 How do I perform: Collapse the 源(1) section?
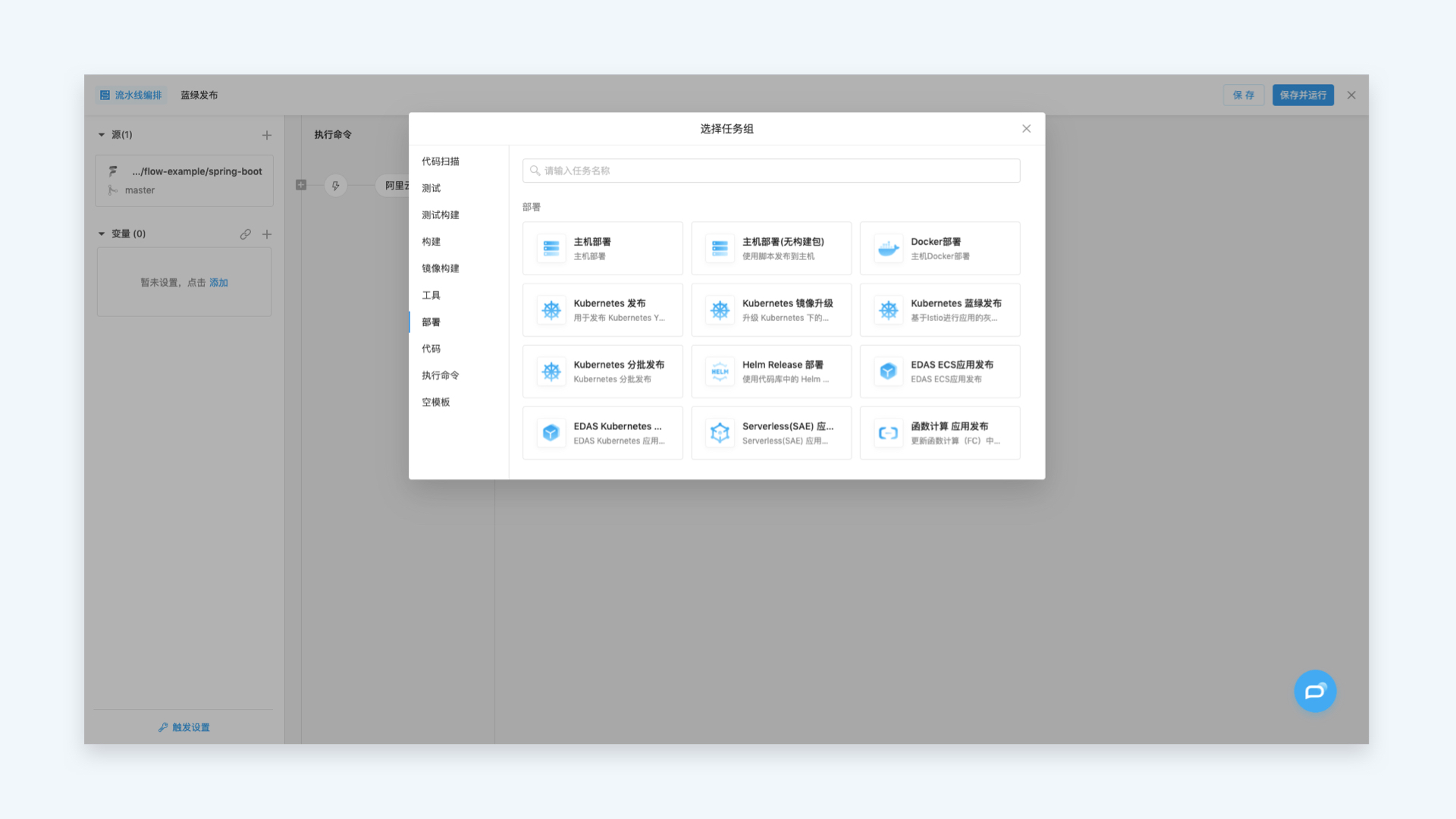[102, 134]
